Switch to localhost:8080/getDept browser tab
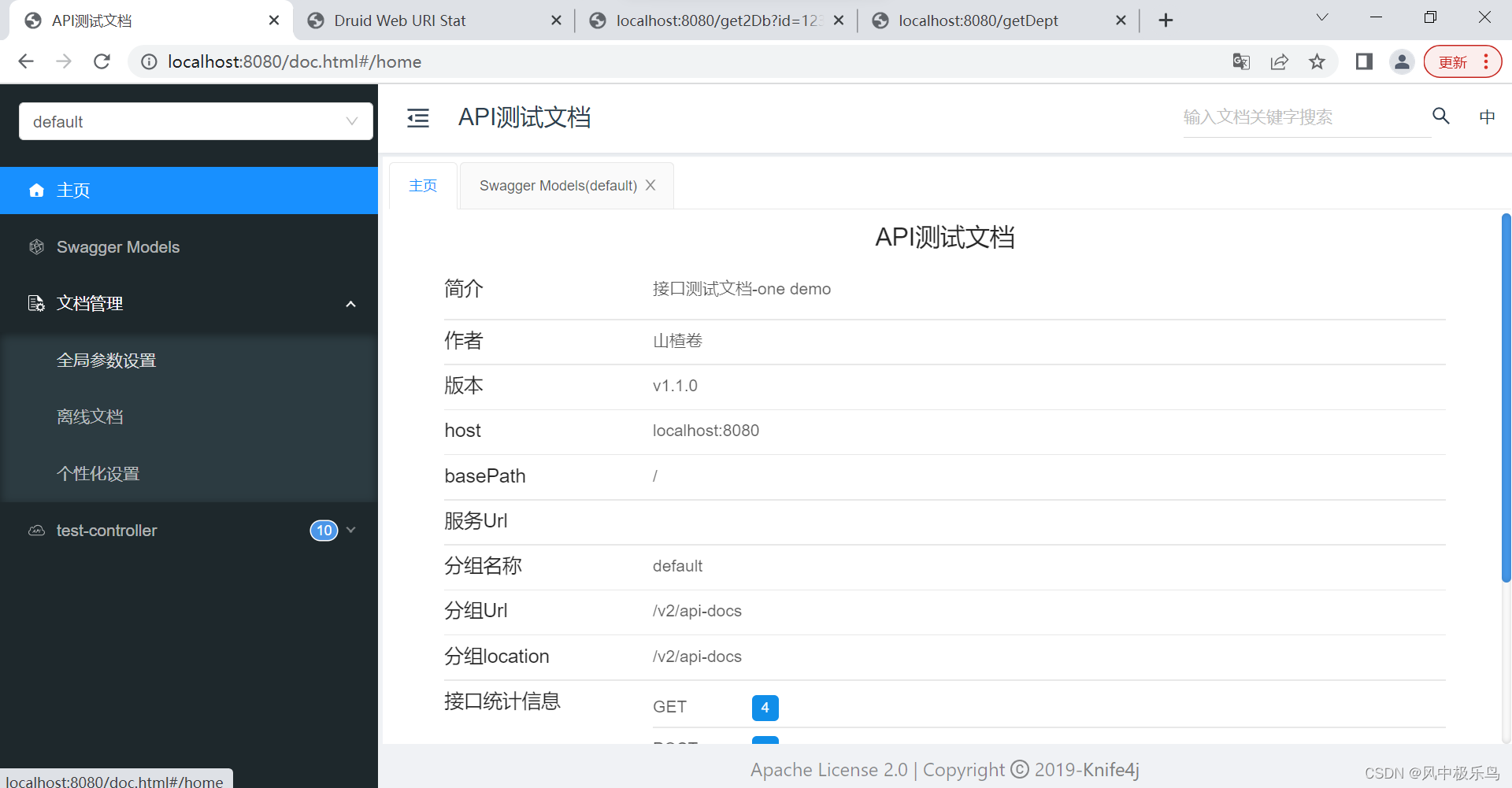1512x788 pixels. [x=999, y=20]
